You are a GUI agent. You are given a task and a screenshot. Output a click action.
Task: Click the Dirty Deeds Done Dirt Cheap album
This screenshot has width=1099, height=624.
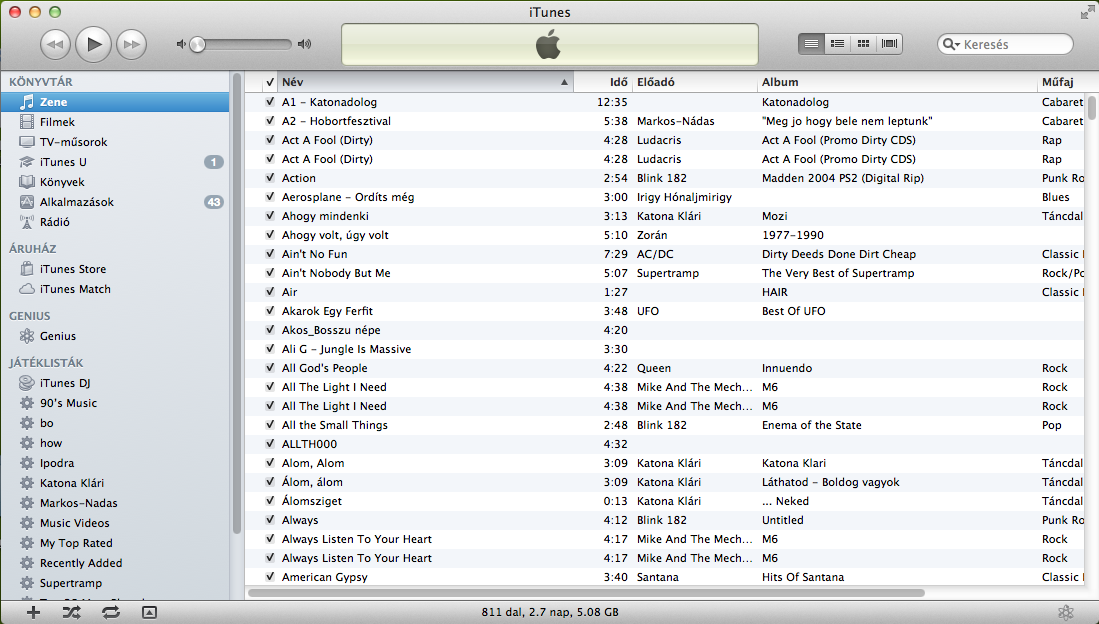point(839,254)
